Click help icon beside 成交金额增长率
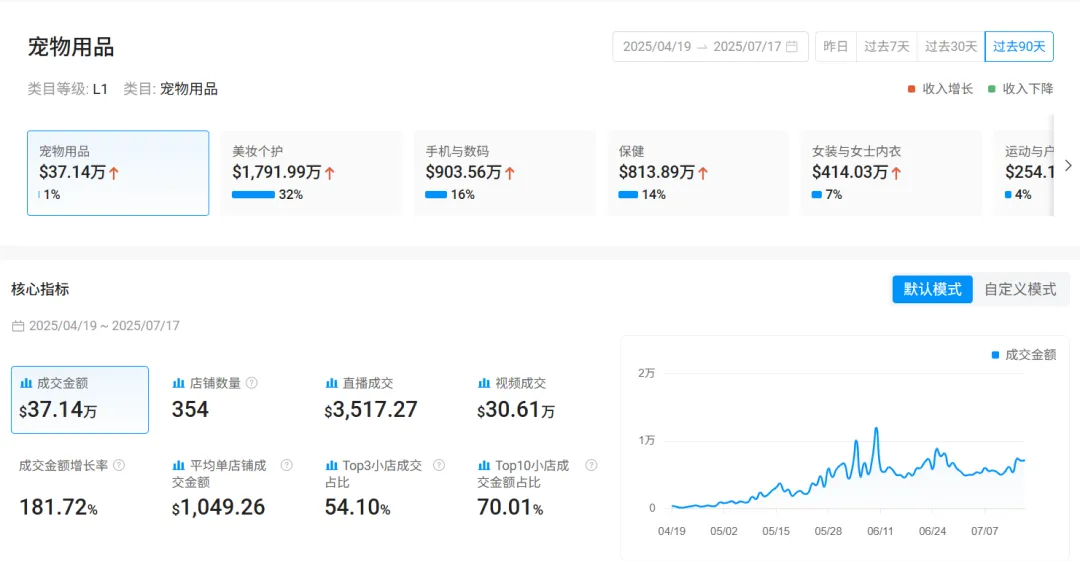 119,465
